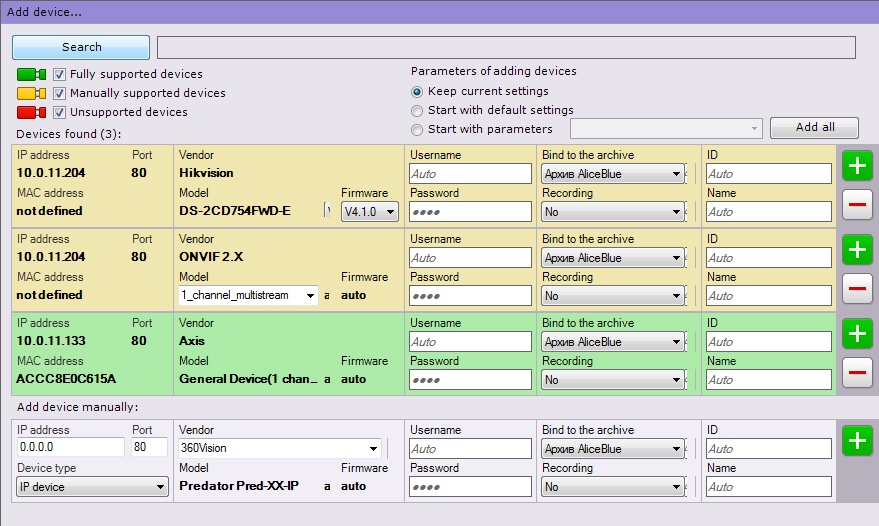Uncheck Manually supported devices checkbox
Screen dimensions: 879x526
click(60, 93)
